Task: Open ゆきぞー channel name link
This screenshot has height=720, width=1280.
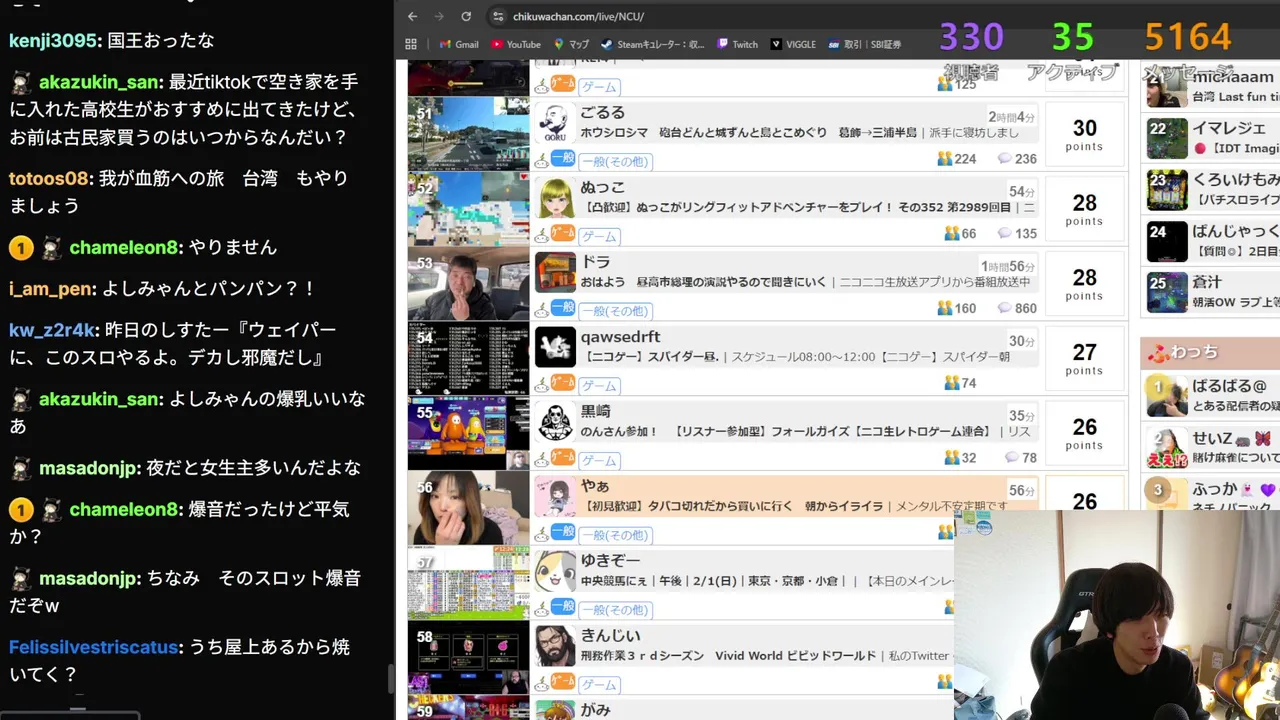Action: (x=611, y=561)
